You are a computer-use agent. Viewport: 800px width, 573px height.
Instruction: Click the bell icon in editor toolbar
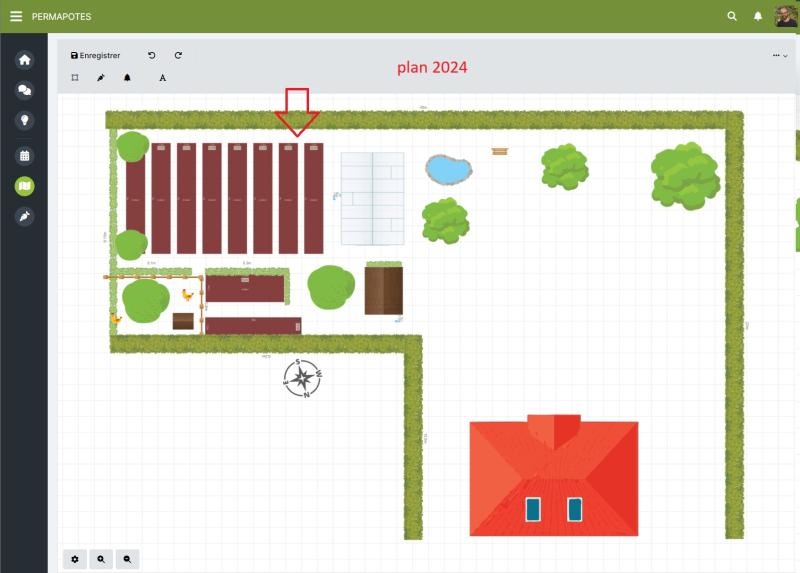127,77
